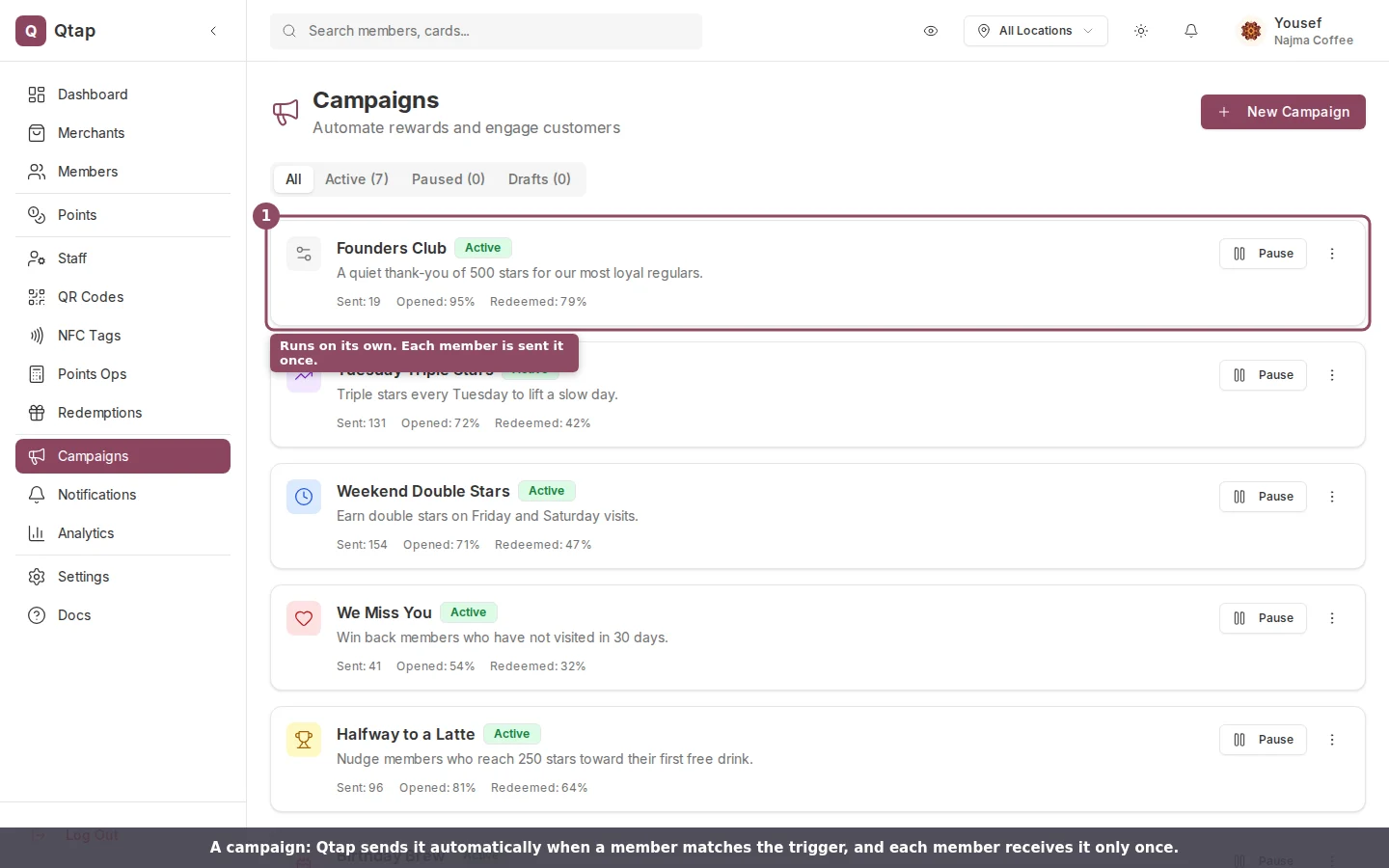This screenshot has height=868, width=1389.
Task: Open the We Miss You title
Action: point(384,612)
